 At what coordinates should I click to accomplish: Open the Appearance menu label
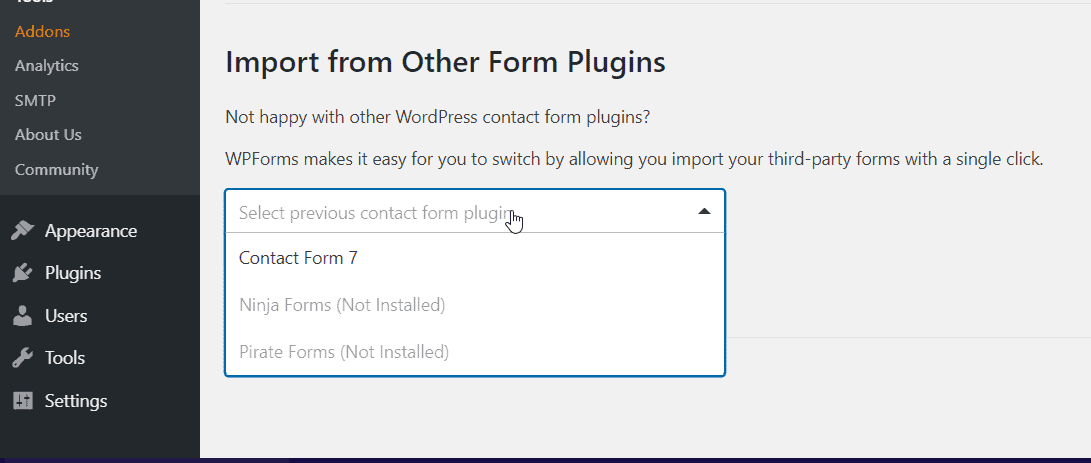[x=91, y=230]
